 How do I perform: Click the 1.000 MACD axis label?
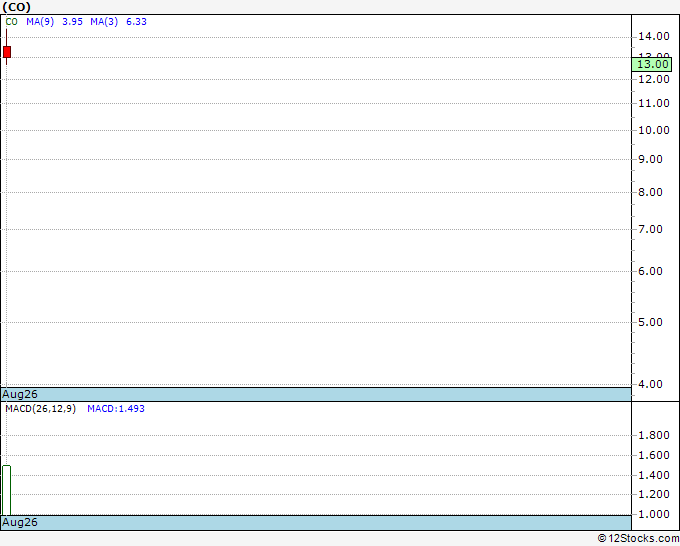point(654,514)
